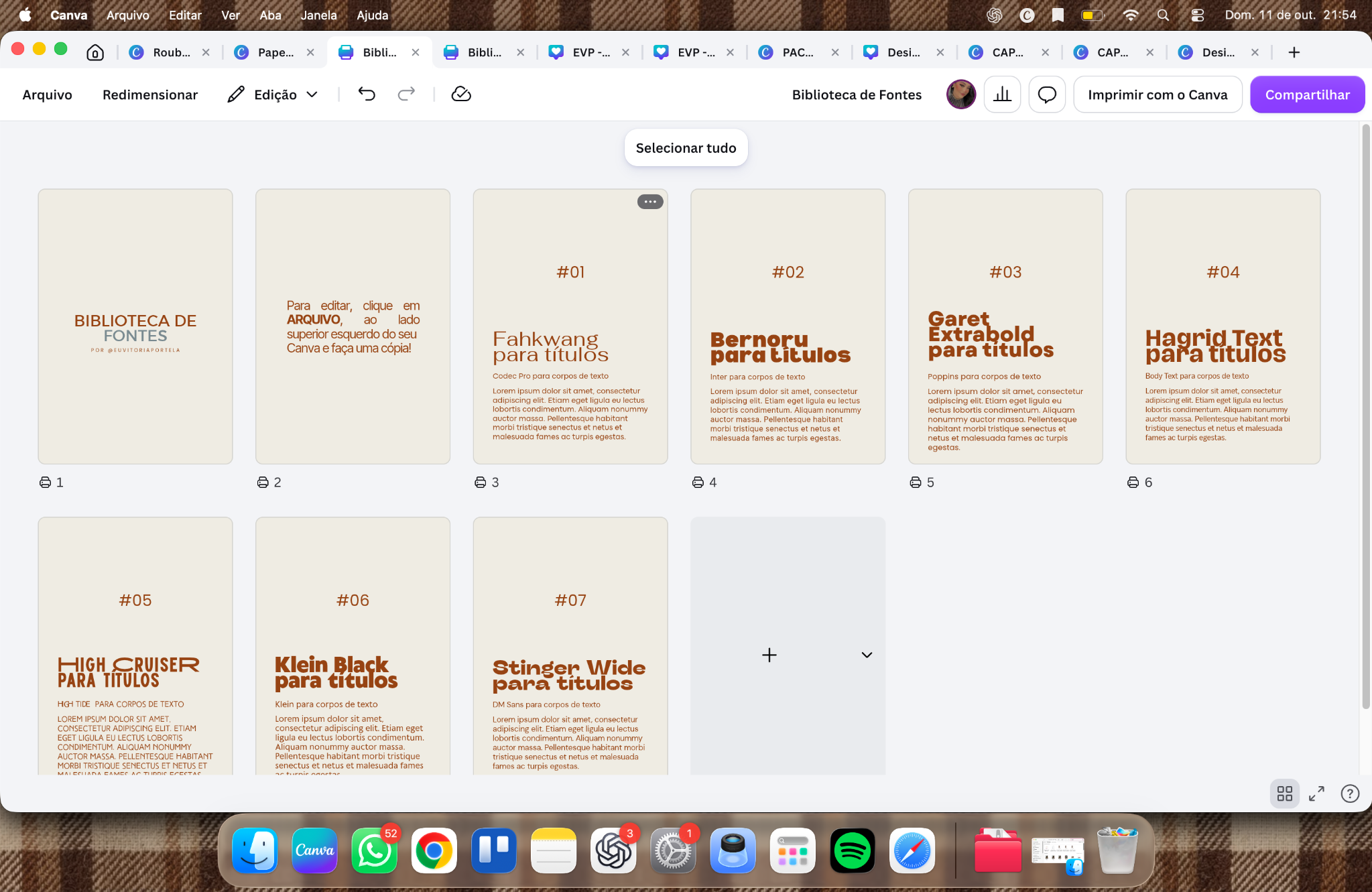This screenshot has height=892, width=1372.
Task: Select the #04 Hagrid Text page thumbnail
Action: coord(1223,326)
